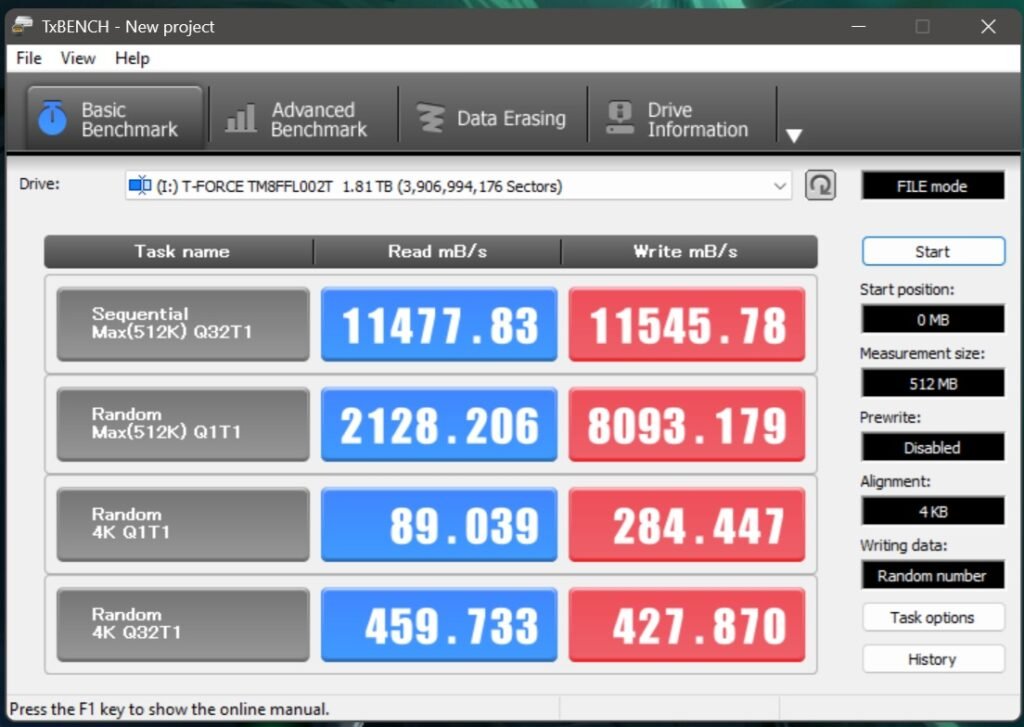
Task: Select 4K Q32T1 write result 427.870
Action: (686, 624)
